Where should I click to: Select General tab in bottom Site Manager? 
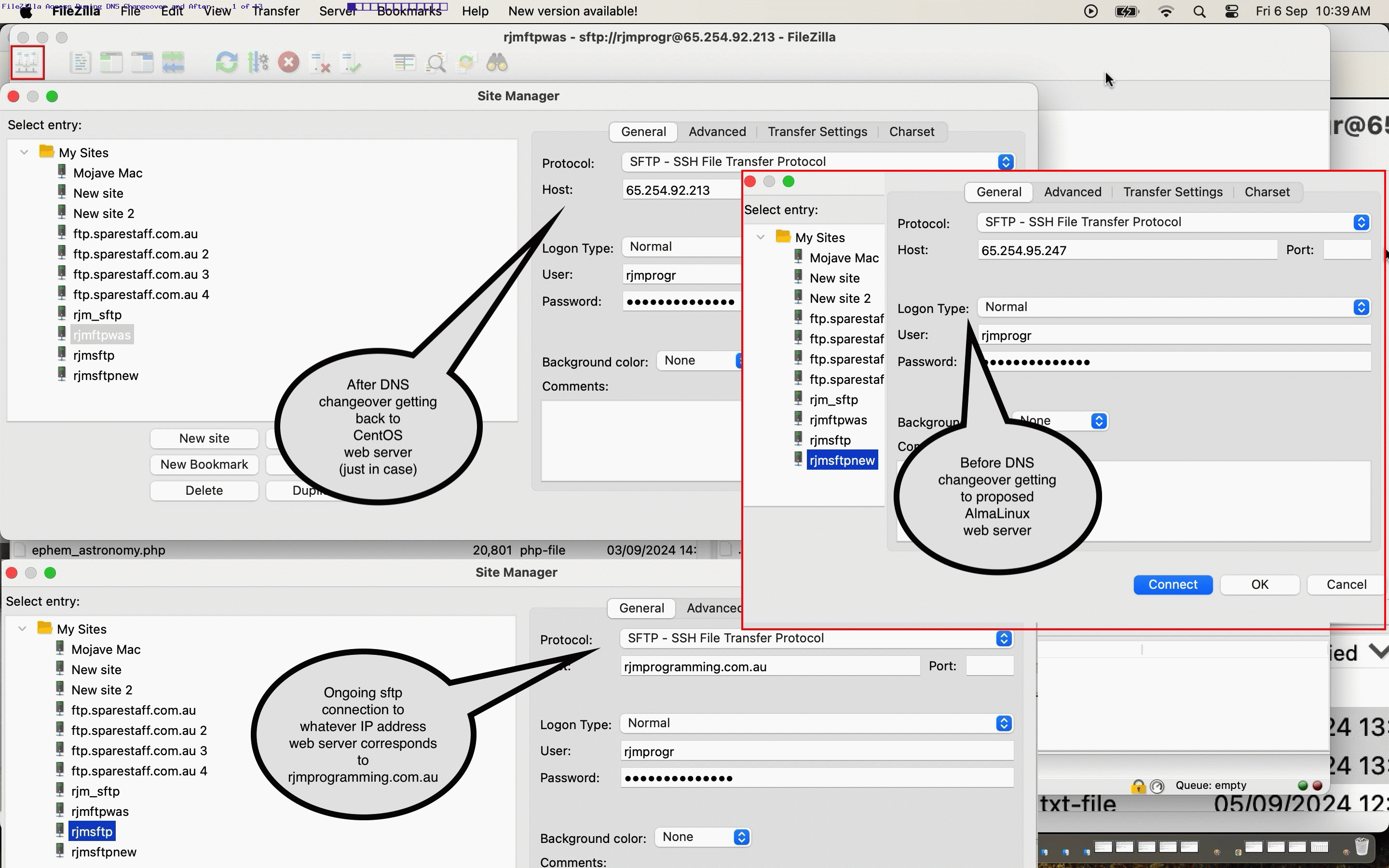coord(642,608)
